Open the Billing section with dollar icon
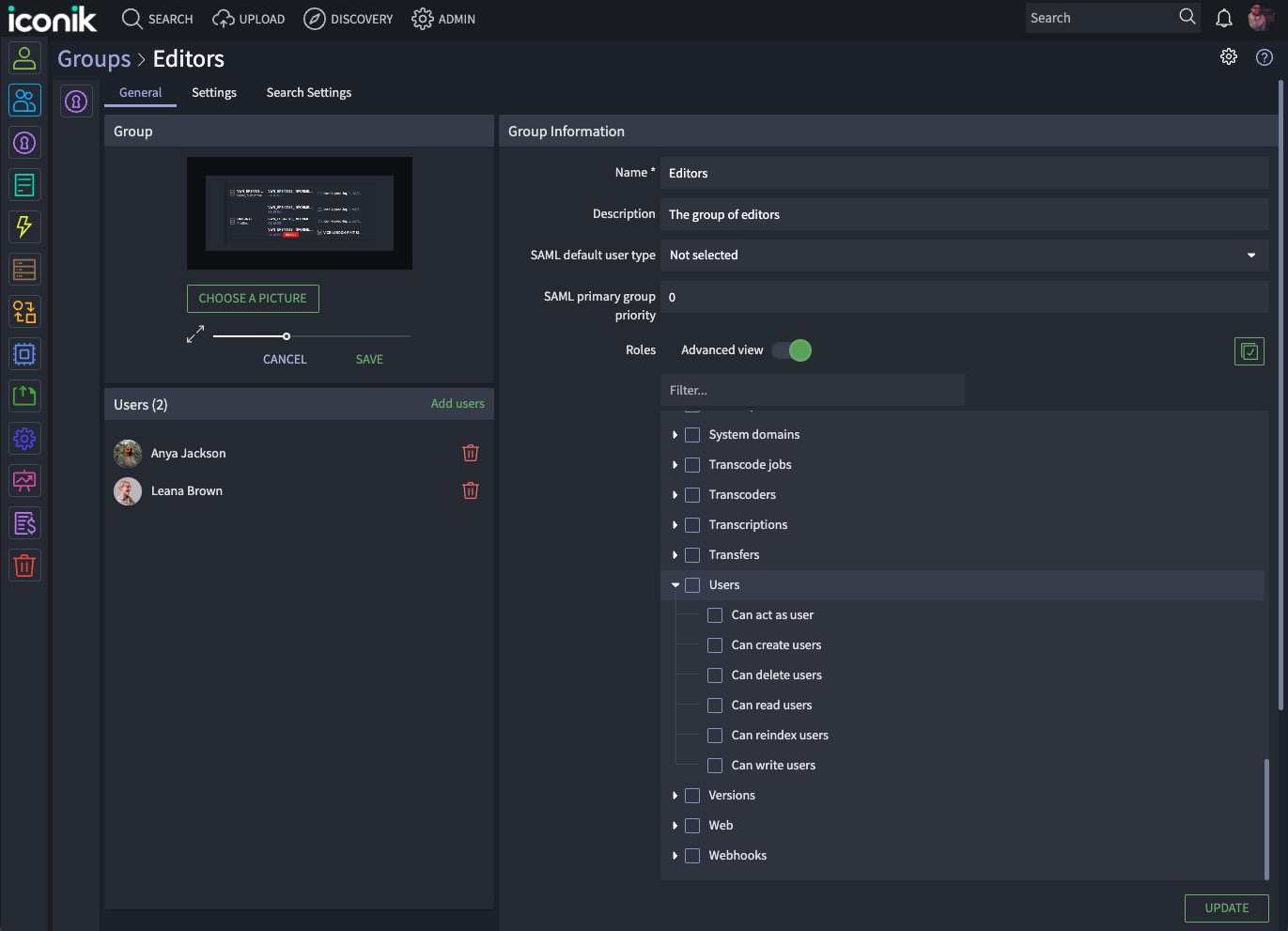 pyautogui.click(x=24, y=522)
